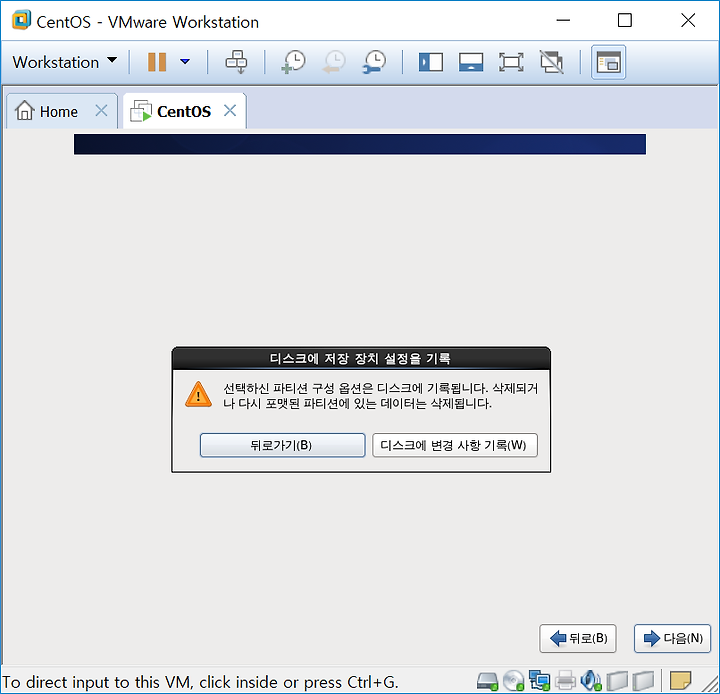Close the Home tab
The width and height of the screenshot is (720, 694).
[101, 111]
